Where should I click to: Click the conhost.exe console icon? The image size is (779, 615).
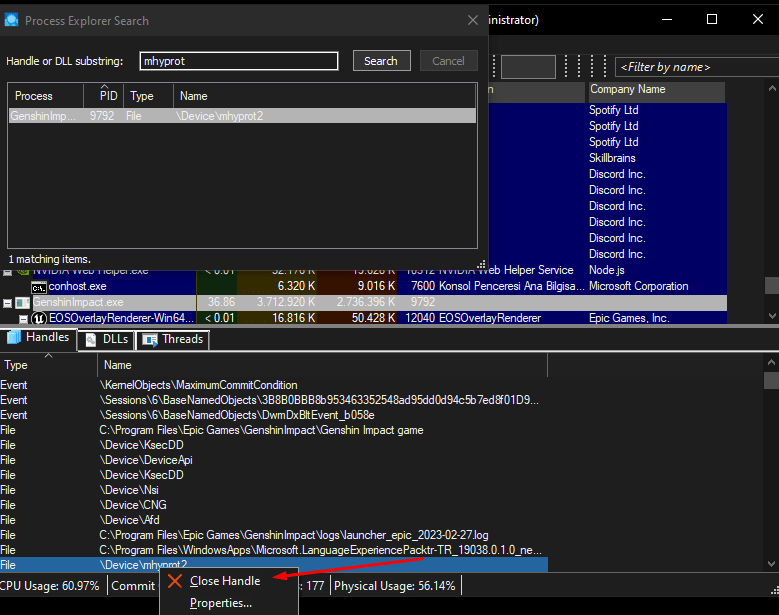[39, 287]
